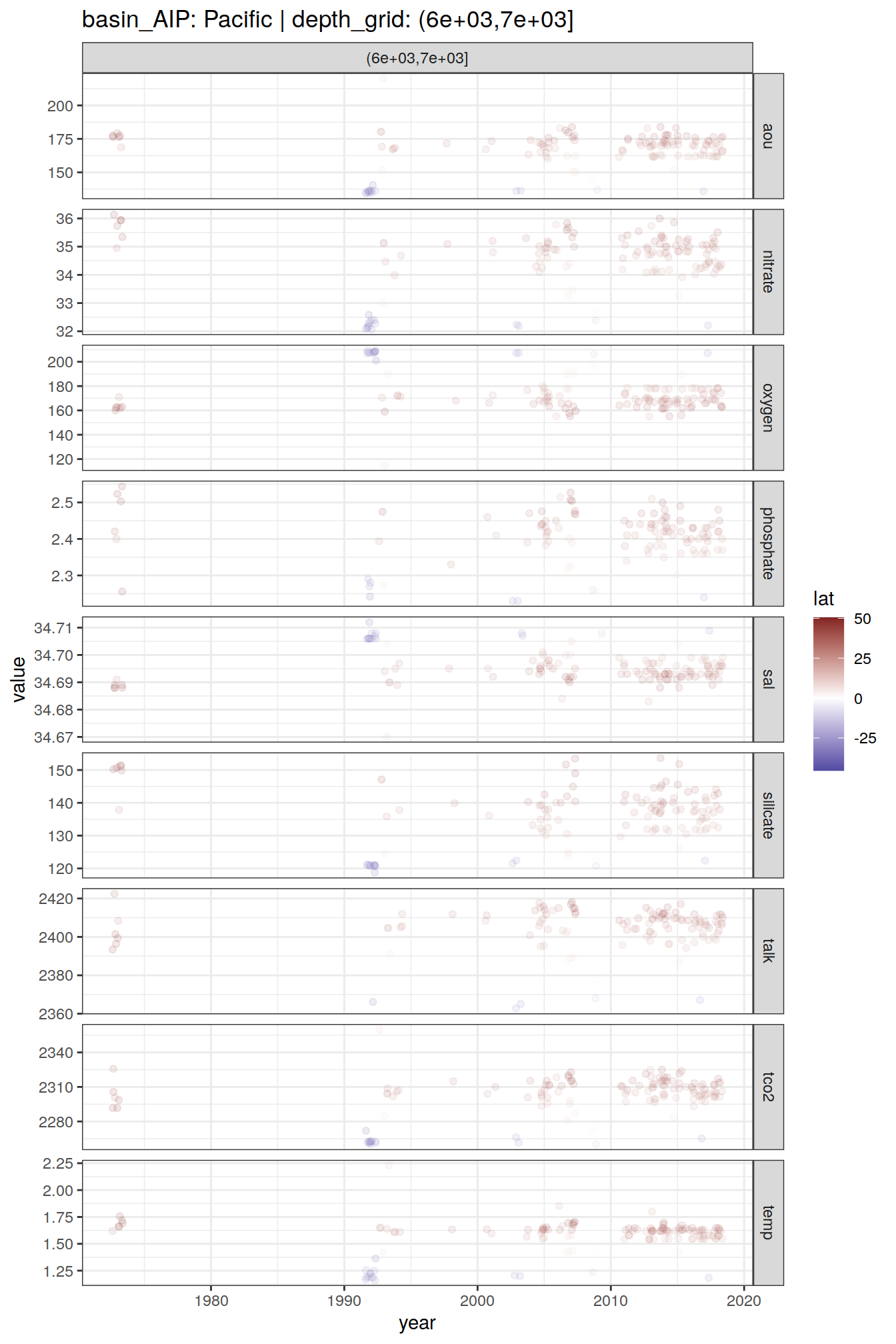Select the tco2 facet strip label
Screen dimensions: 896x1344
pyautogui.click(x=768, y=1087)
